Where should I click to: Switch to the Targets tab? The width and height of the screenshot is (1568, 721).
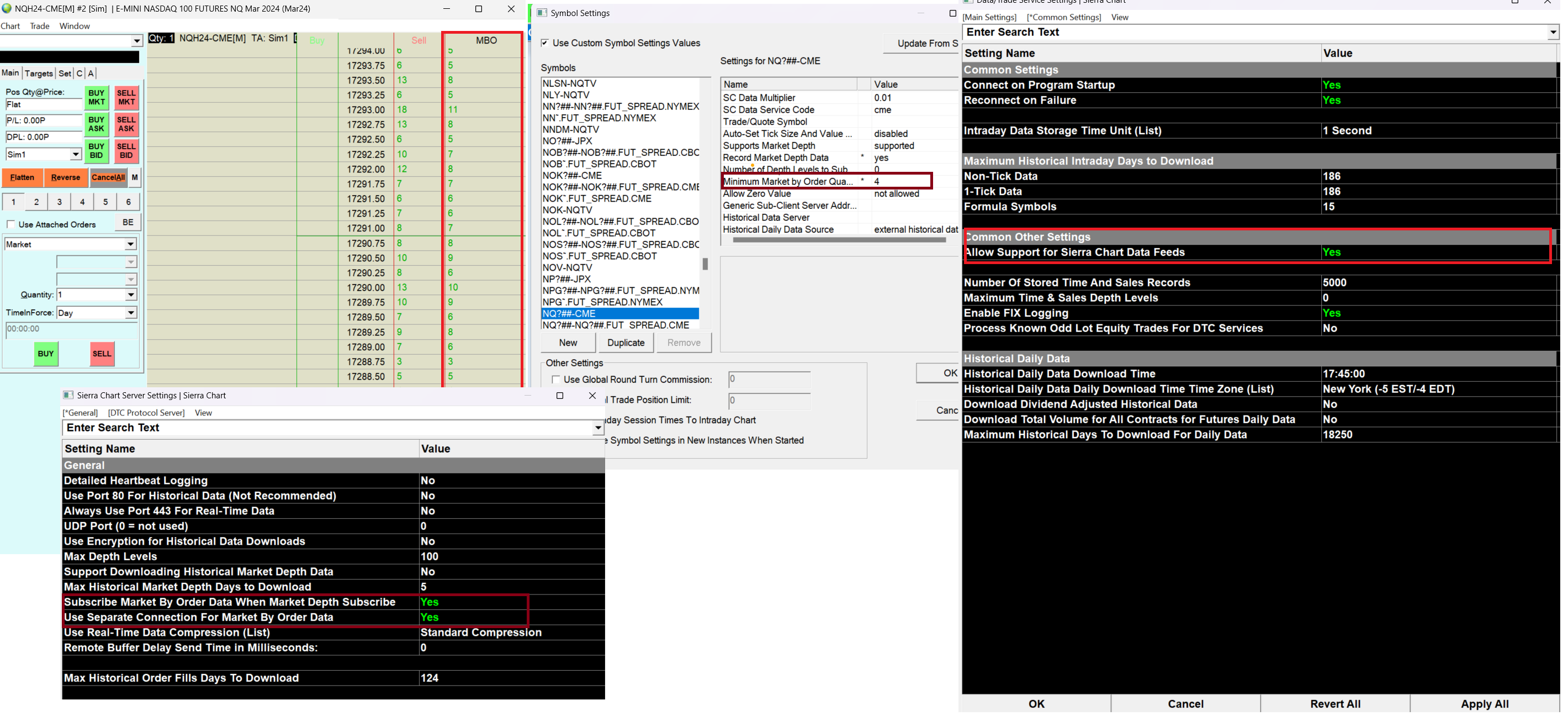[x=39, y=73]
